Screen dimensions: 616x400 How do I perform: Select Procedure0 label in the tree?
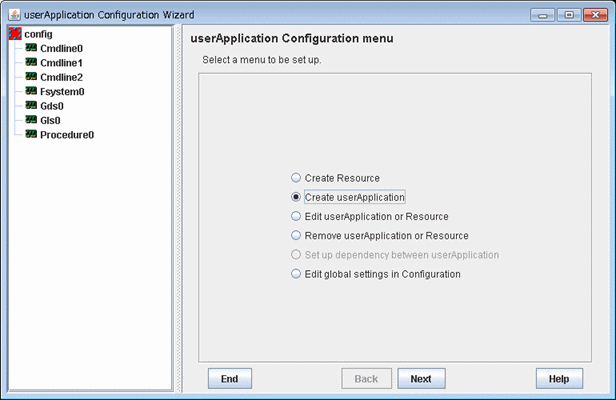tap(67, 135)
